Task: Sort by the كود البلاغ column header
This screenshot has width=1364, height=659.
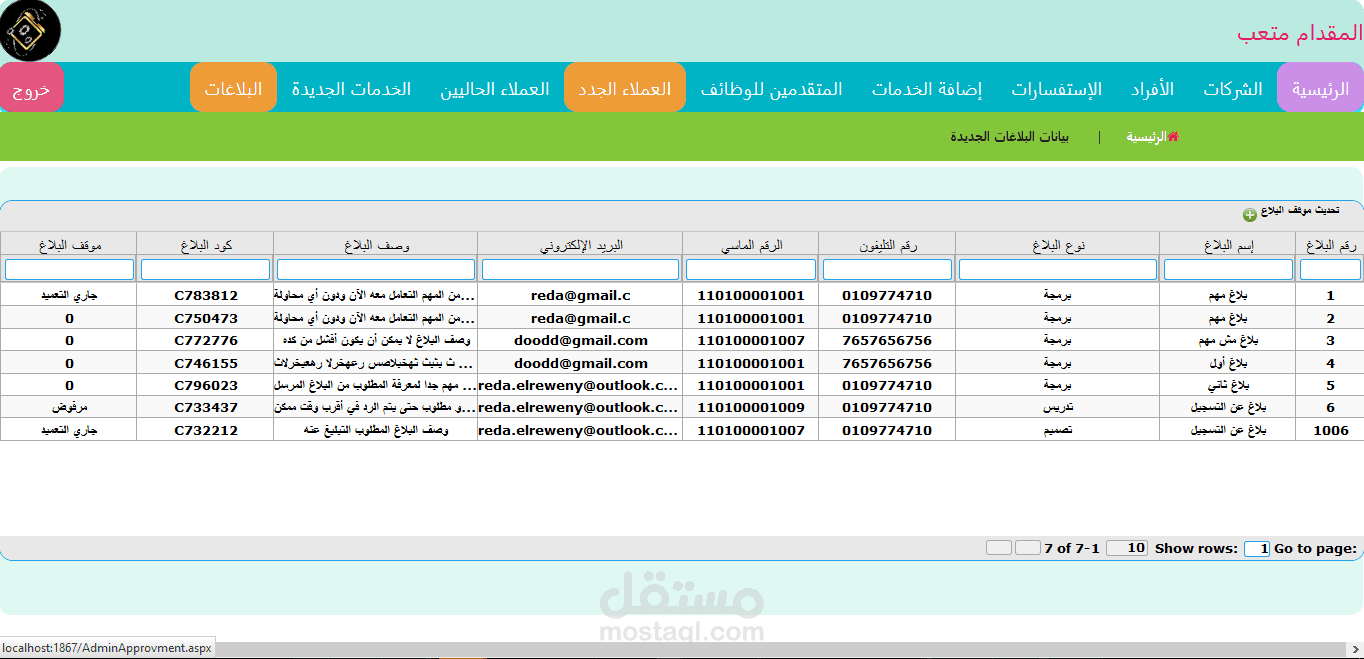Action: 205,244
